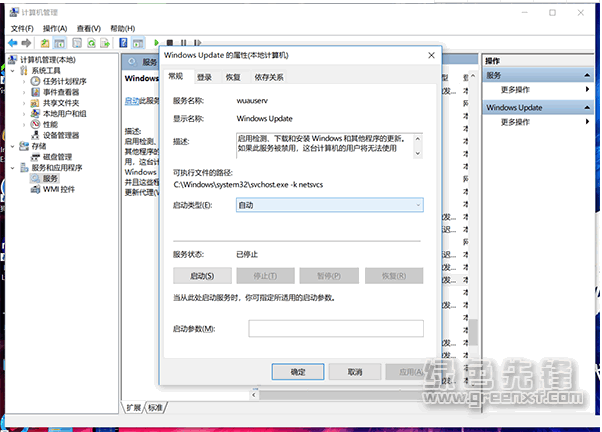
Task: Click the Stop service square icon
Action: tap(170, 43)
